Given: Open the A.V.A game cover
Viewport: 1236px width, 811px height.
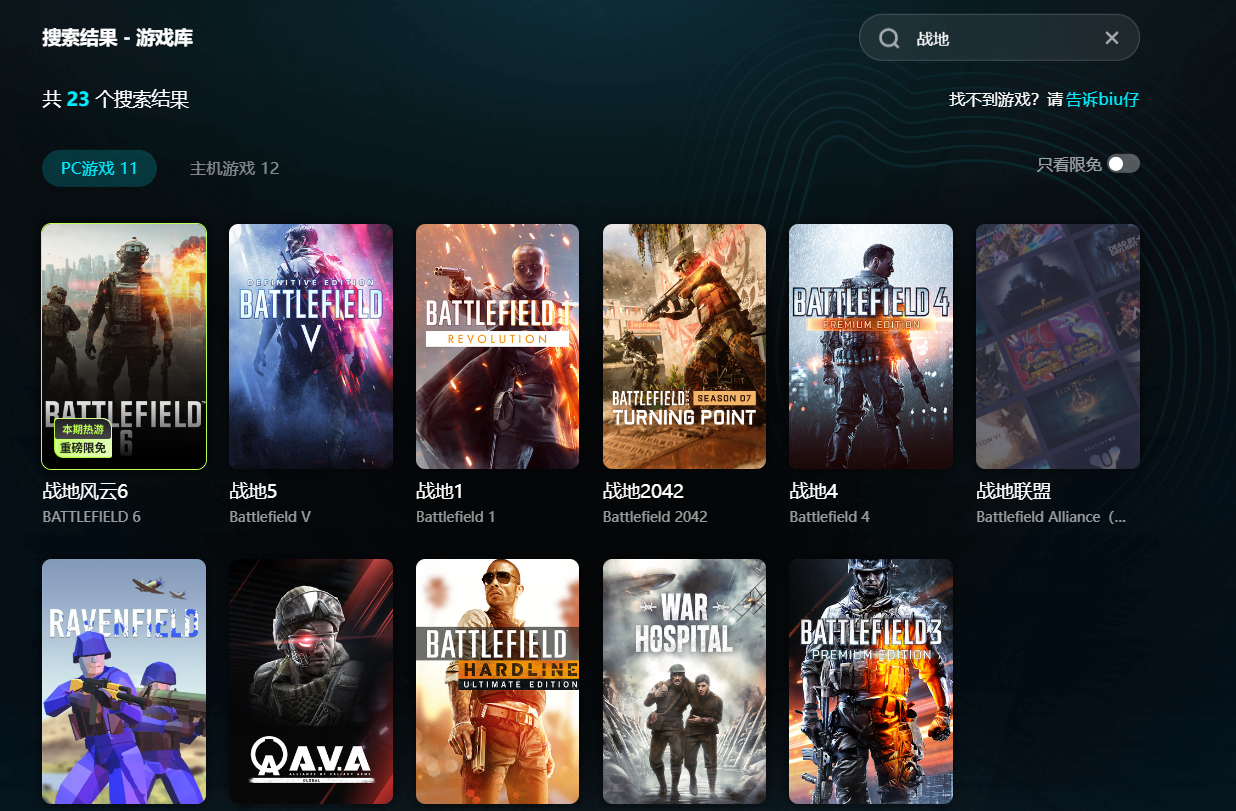Looking at the screenshot, I should click(x=311, y=681).
